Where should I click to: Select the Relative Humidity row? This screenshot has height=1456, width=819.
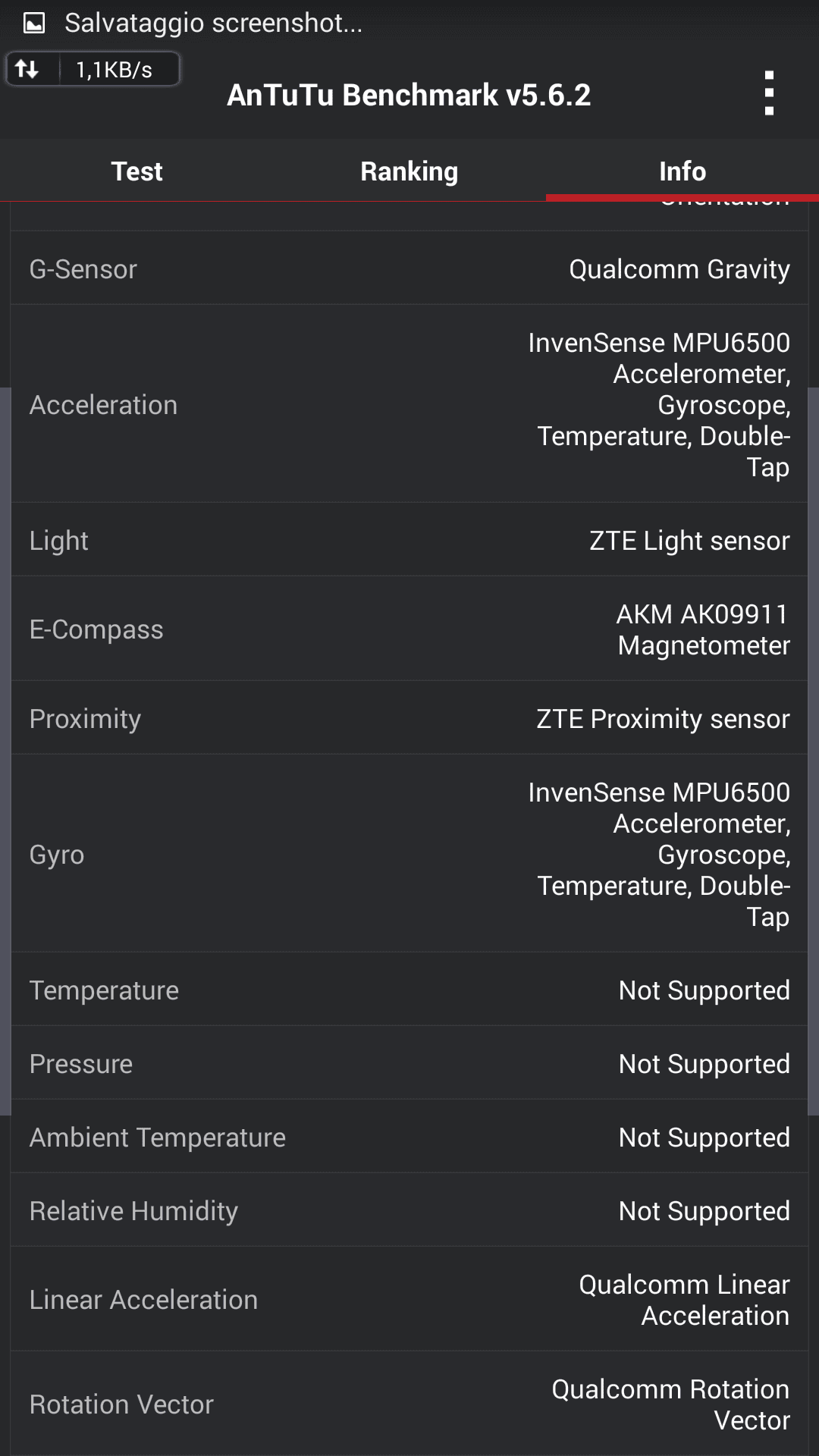click(409, 1210)
